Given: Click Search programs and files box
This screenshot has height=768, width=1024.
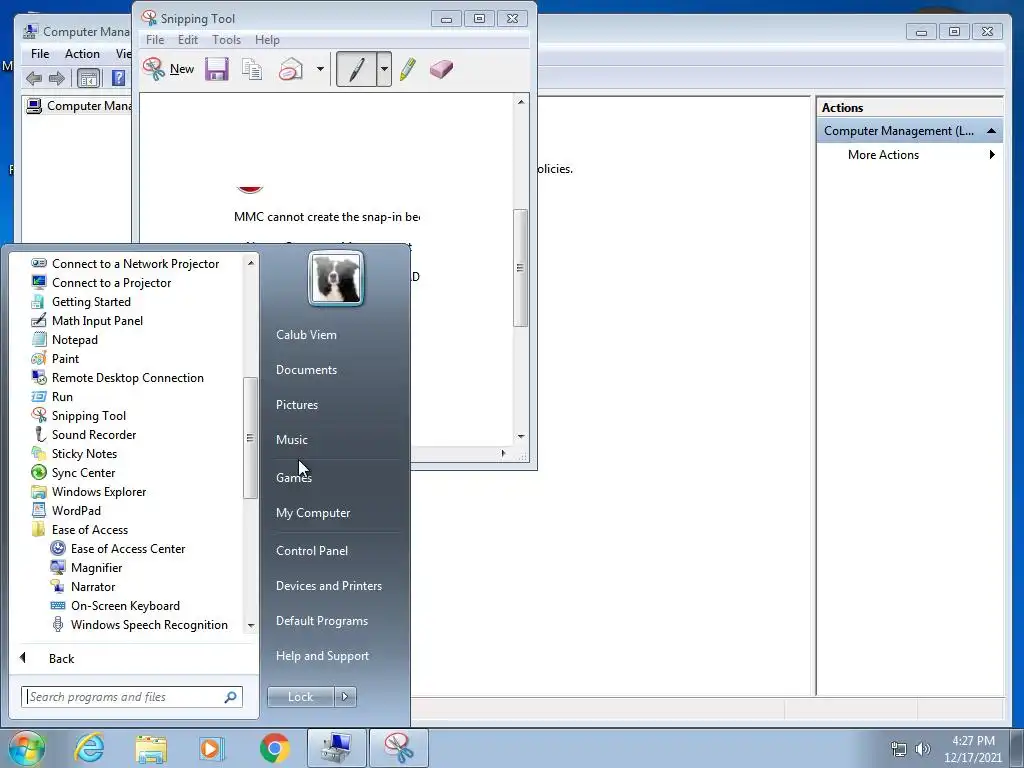Looking at the screenshot, I should (x=132, y=697).
